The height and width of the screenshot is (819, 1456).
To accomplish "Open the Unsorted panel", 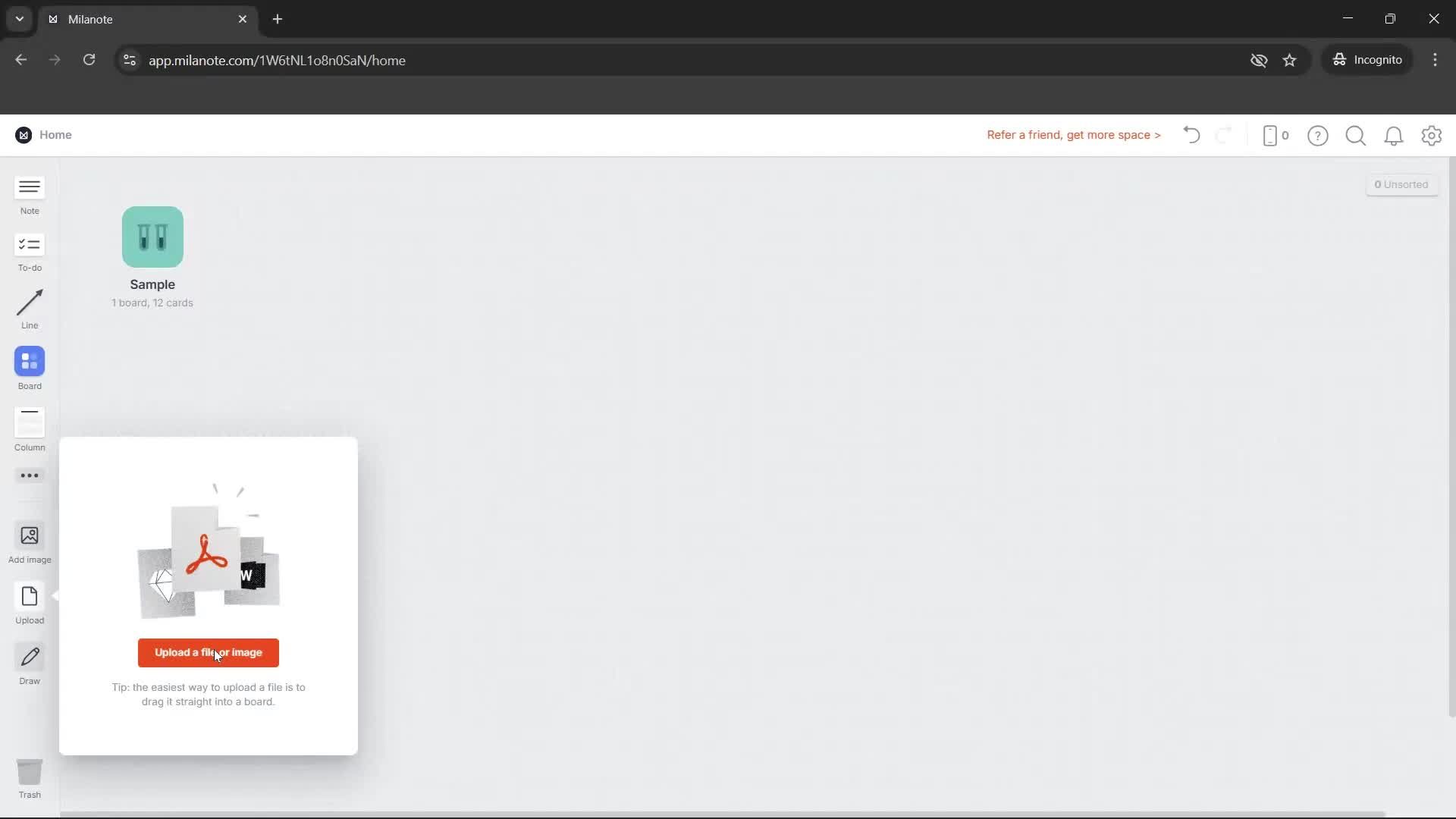I will click(1402, 184).
